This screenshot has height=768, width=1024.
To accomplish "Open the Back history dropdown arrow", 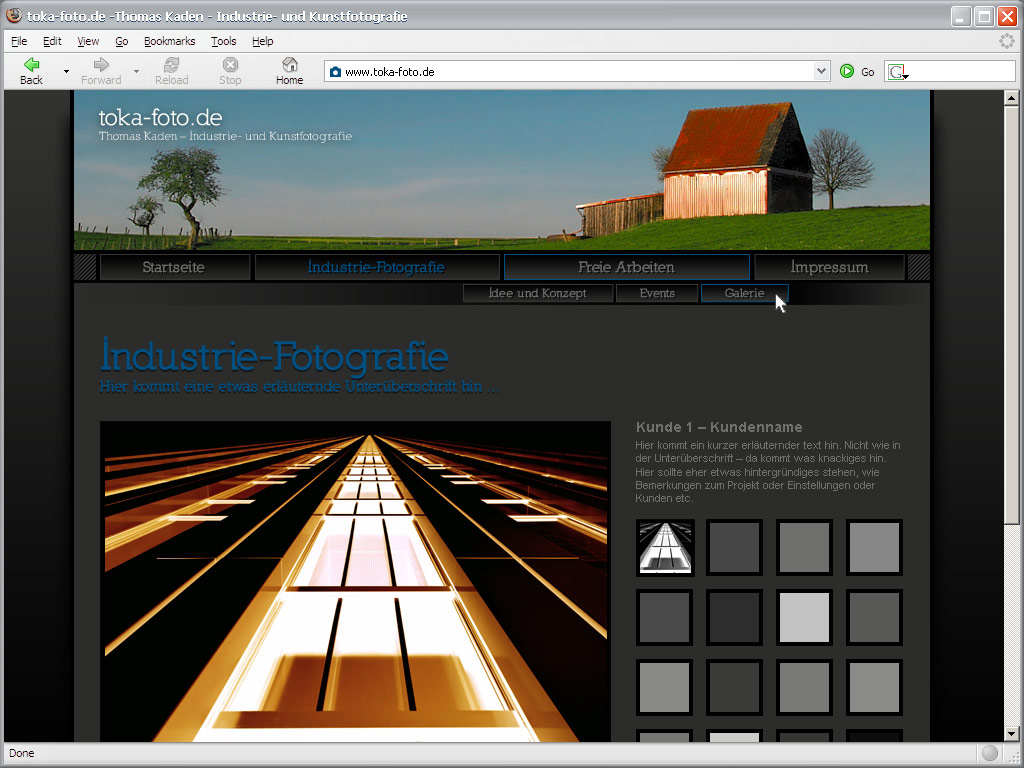I will 66,72.
